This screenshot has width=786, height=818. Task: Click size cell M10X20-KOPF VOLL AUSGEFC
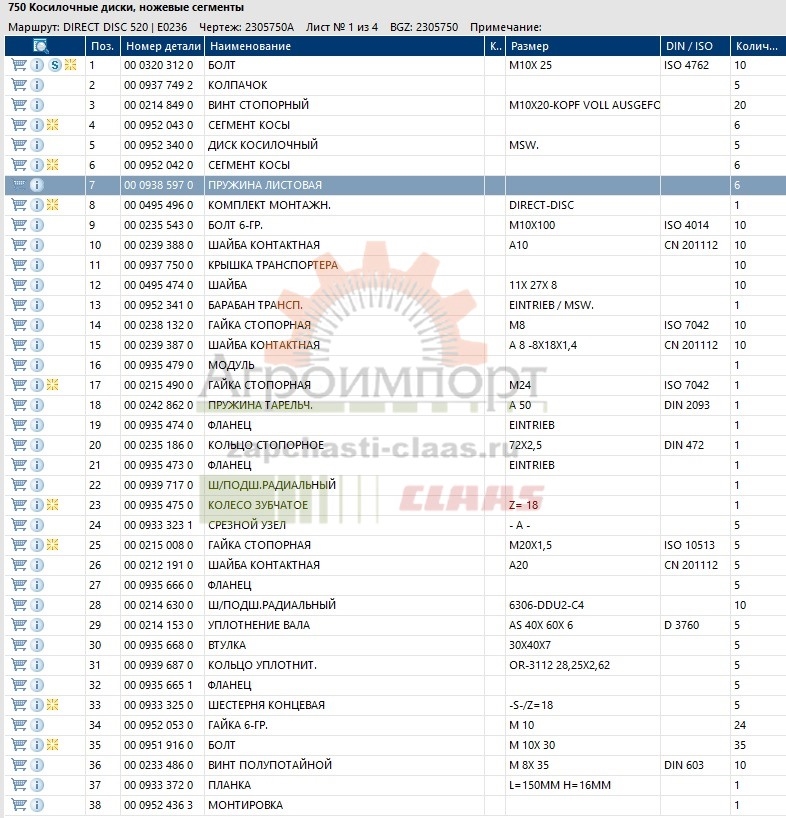click(584, 105)
